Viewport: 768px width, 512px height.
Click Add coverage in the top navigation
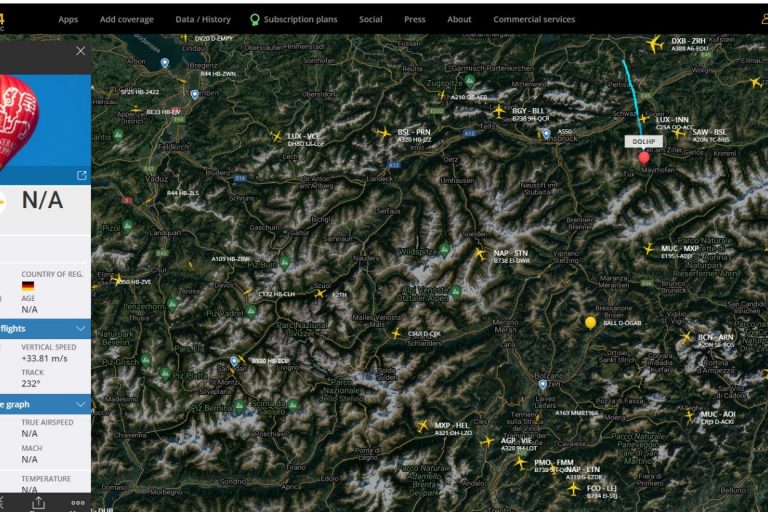126,19
